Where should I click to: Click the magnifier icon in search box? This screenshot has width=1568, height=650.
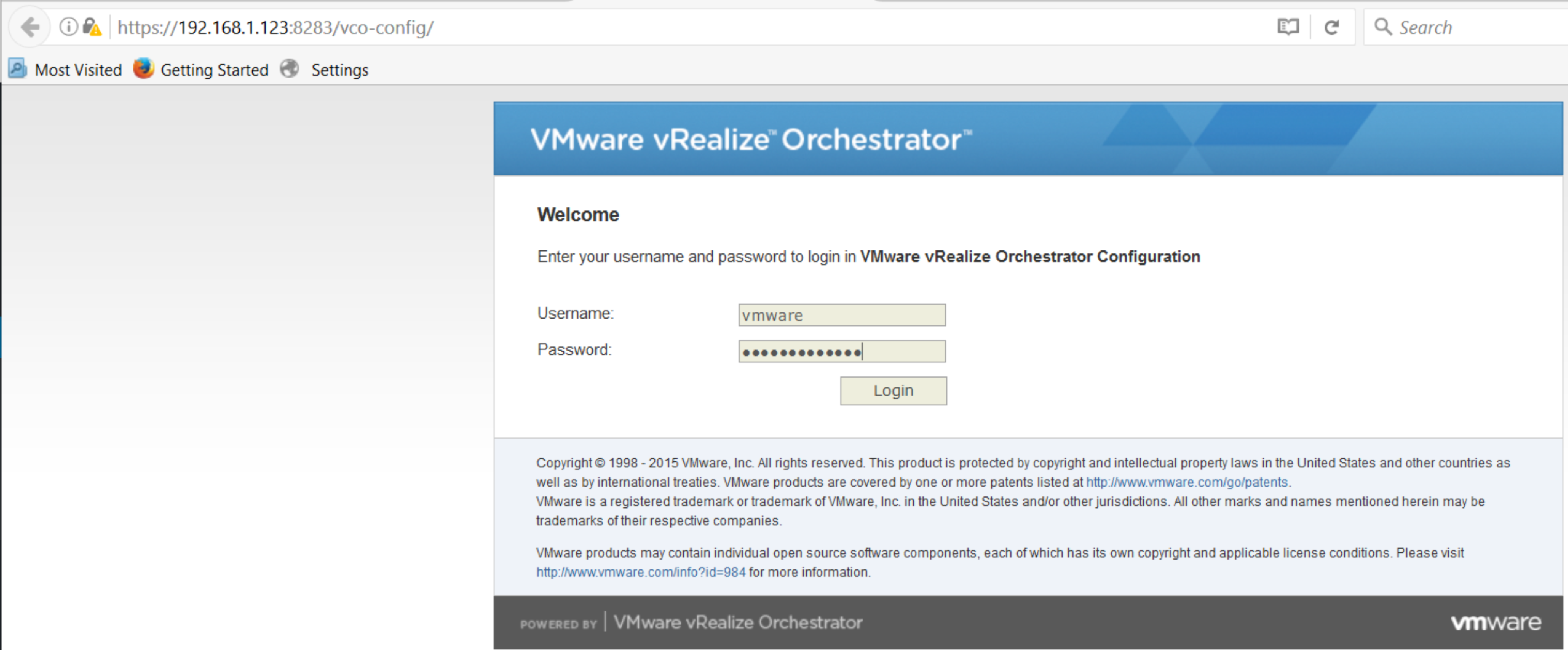coord(1383,27)
